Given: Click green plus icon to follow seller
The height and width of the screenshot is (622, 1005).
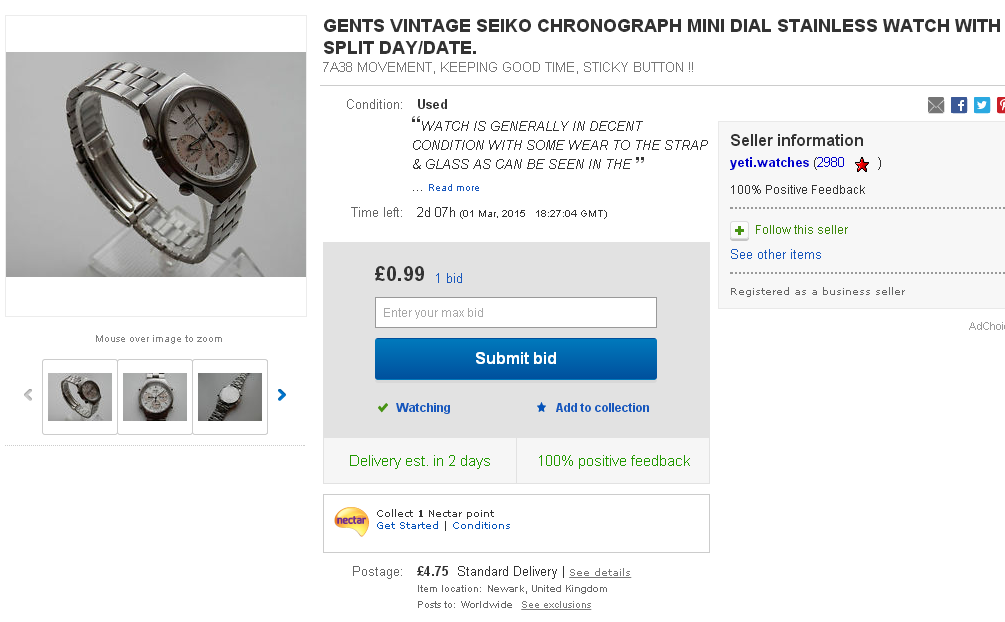Looking at the screenshot, I should point(739,231).
